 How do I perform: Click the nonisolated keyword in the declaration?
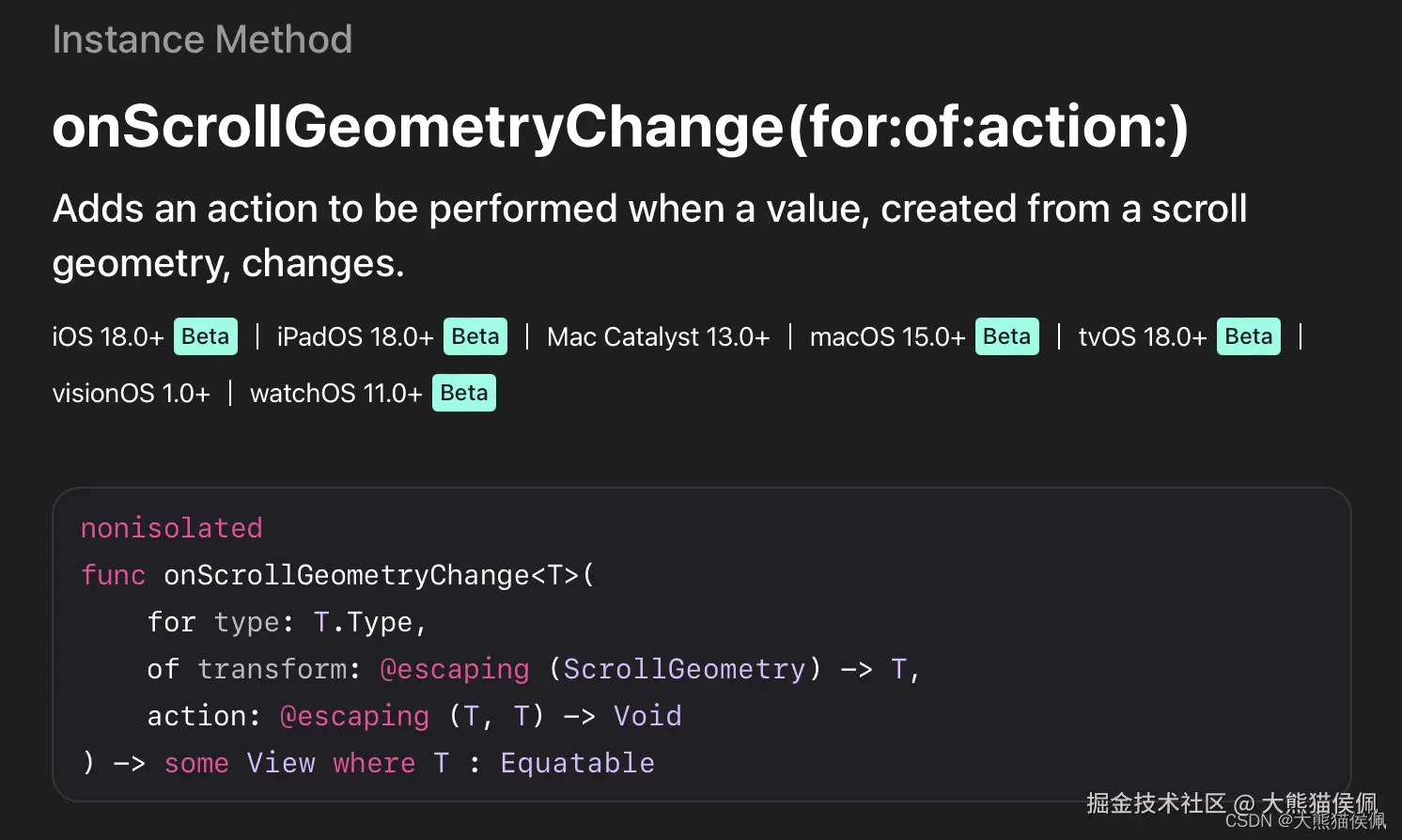tap(171, 528)
